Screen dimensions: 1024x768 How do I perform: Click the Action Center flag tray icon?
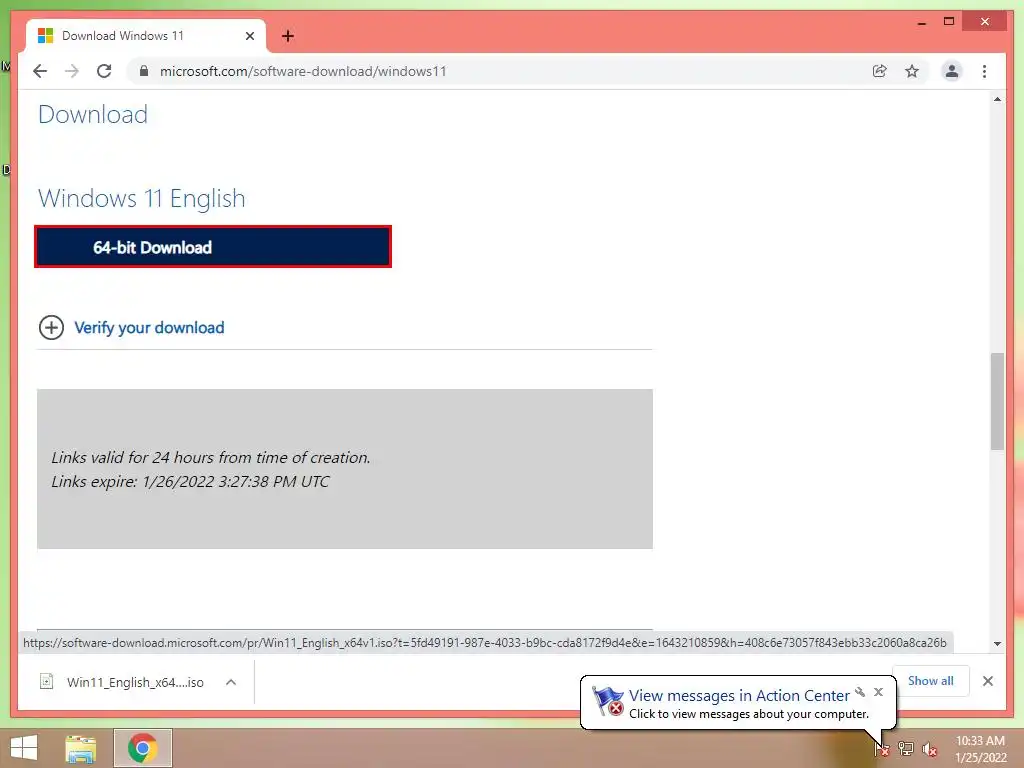point(882,748)
